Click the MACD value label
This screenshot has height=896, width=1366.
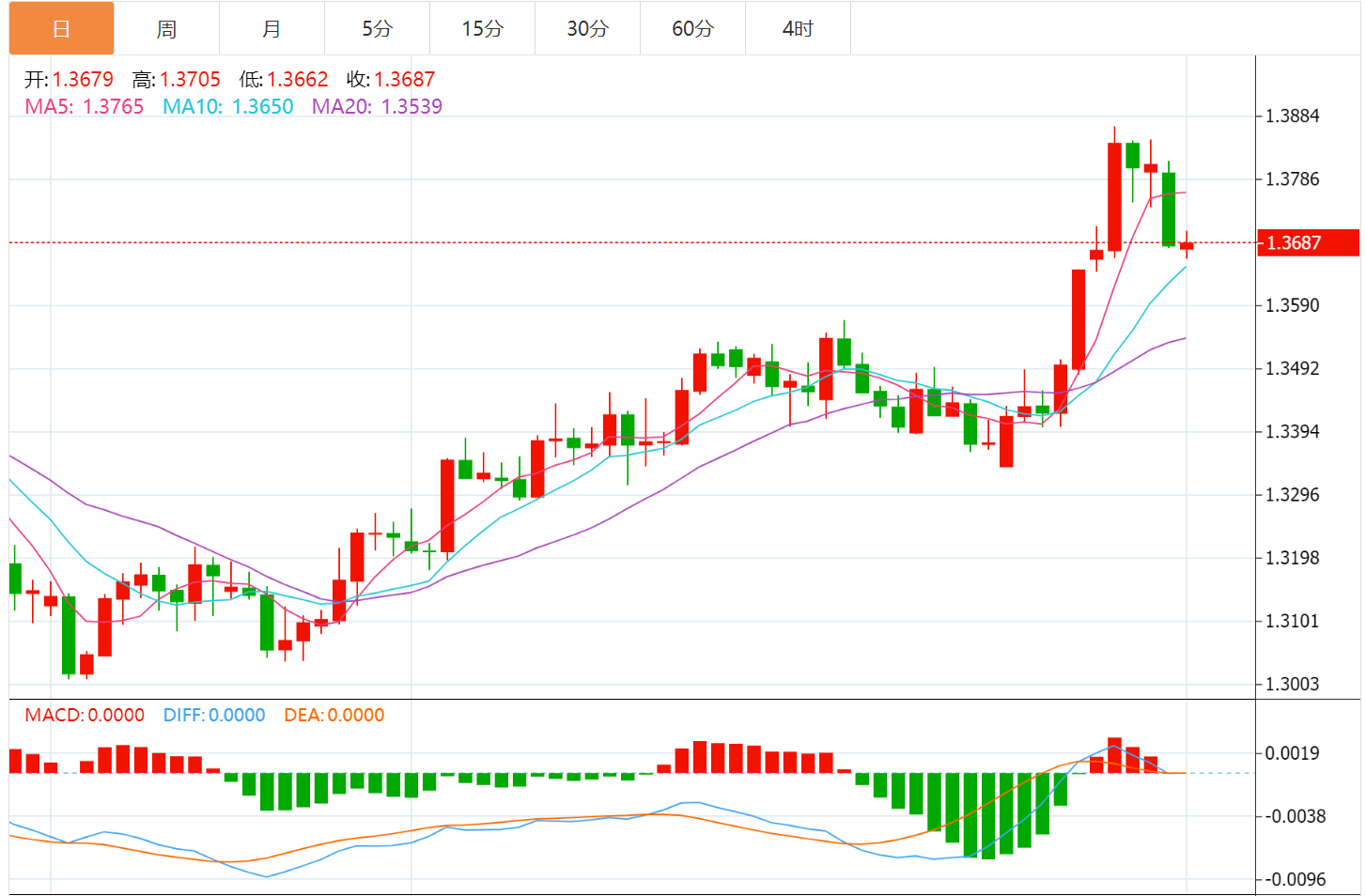[85, 716]
